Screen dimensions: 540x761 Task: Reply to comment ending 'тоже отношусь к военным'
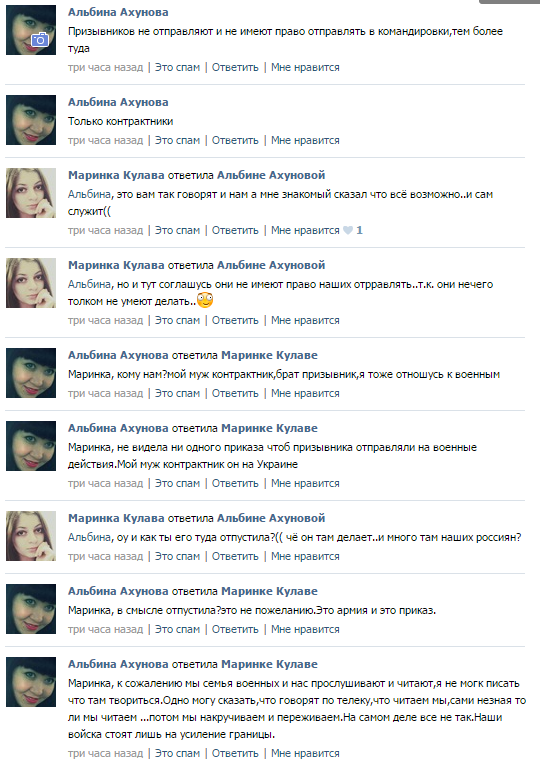point(235,393)
